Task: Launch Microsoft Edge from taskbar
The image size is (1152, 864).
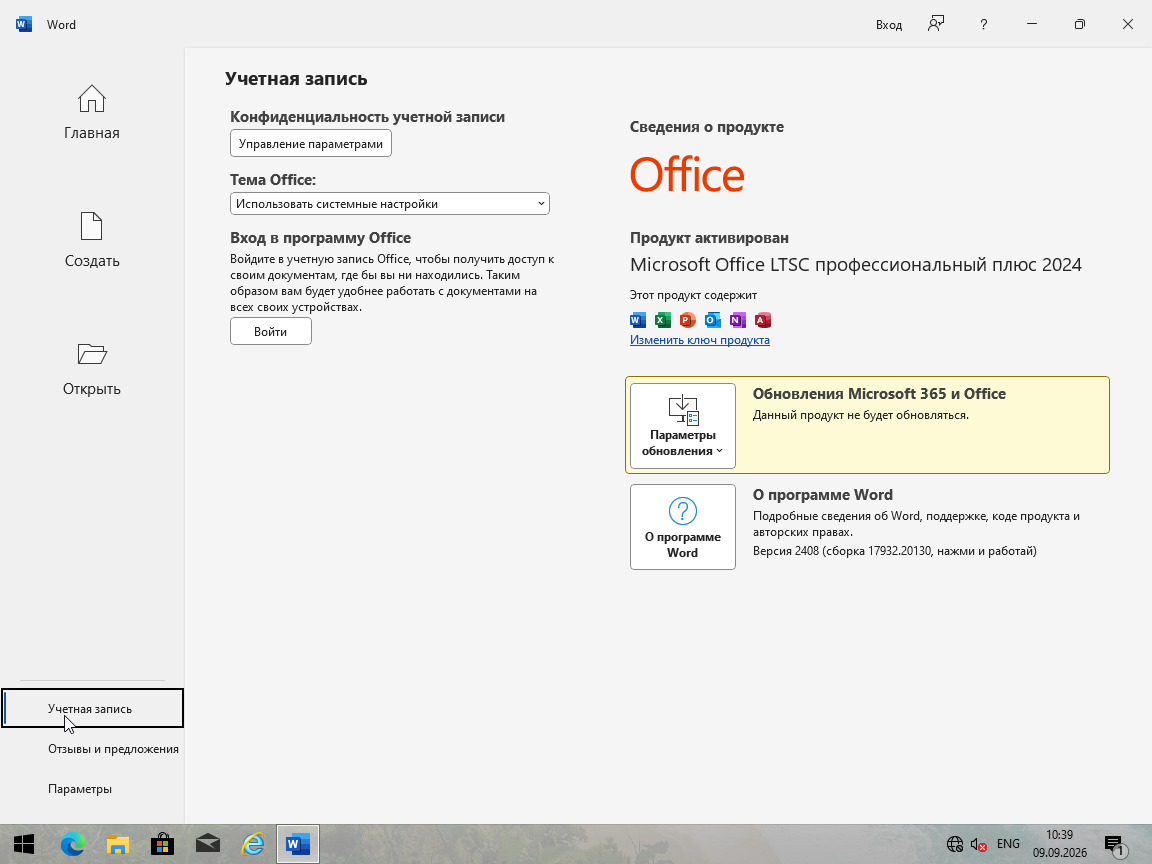Action: [x=72, y=844]
